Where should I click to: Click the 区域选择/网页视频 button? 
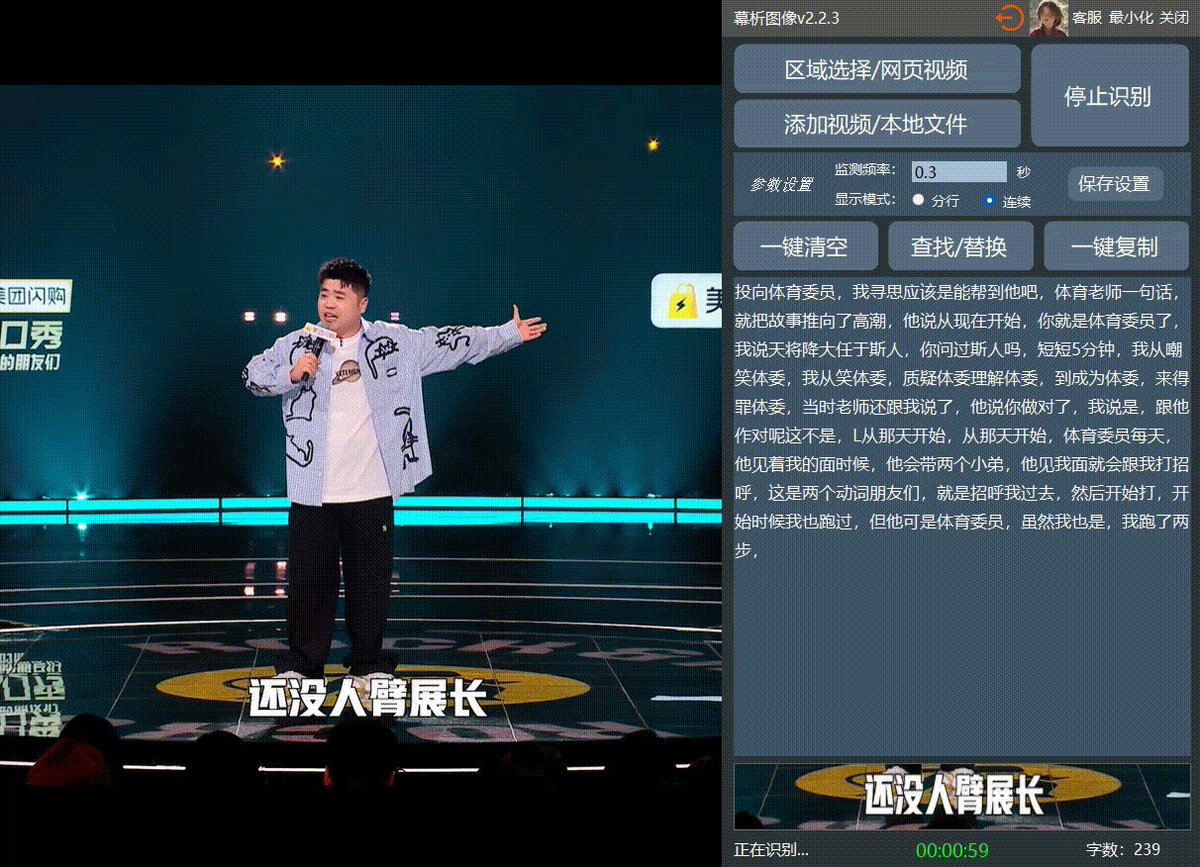pos(877,69)
